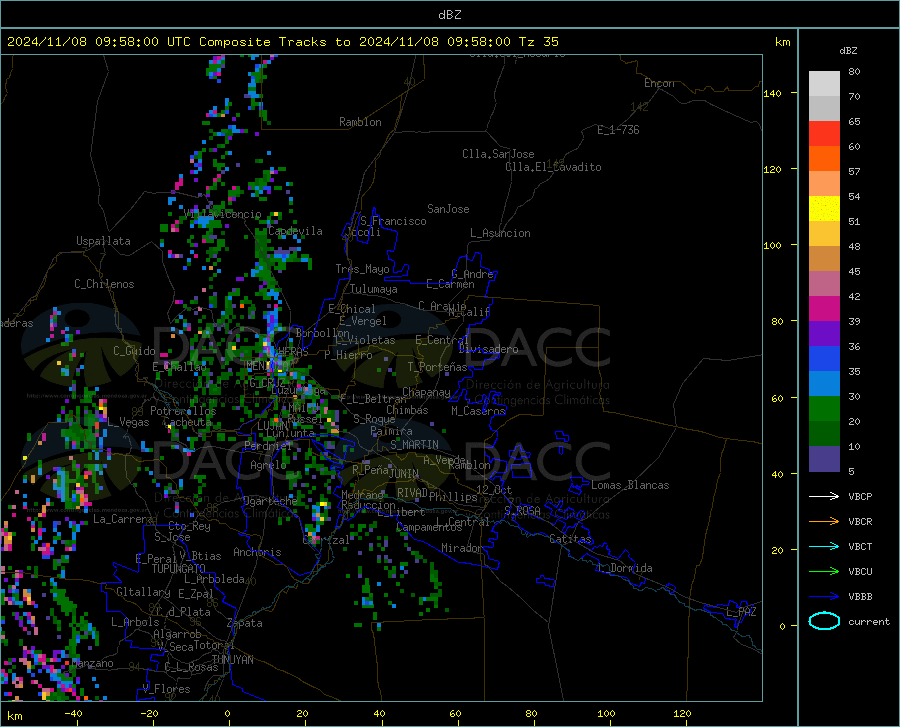Screen dimensions: 900x727
Task: Click the Agrelo label
Action: pyautogui.click(x=268, y=465)
